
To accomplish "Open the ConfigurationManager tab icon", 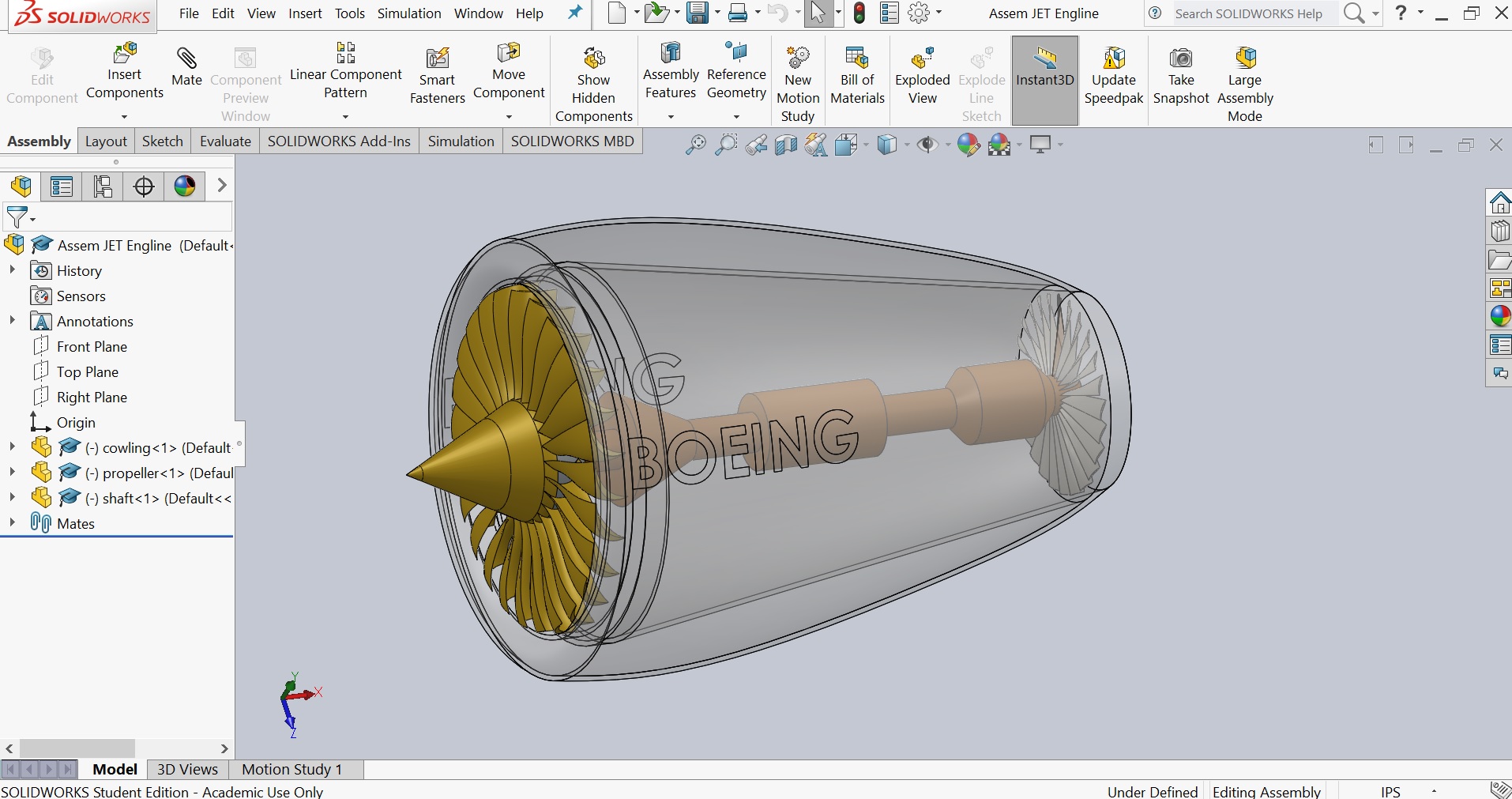I will (x=103, y=187).
